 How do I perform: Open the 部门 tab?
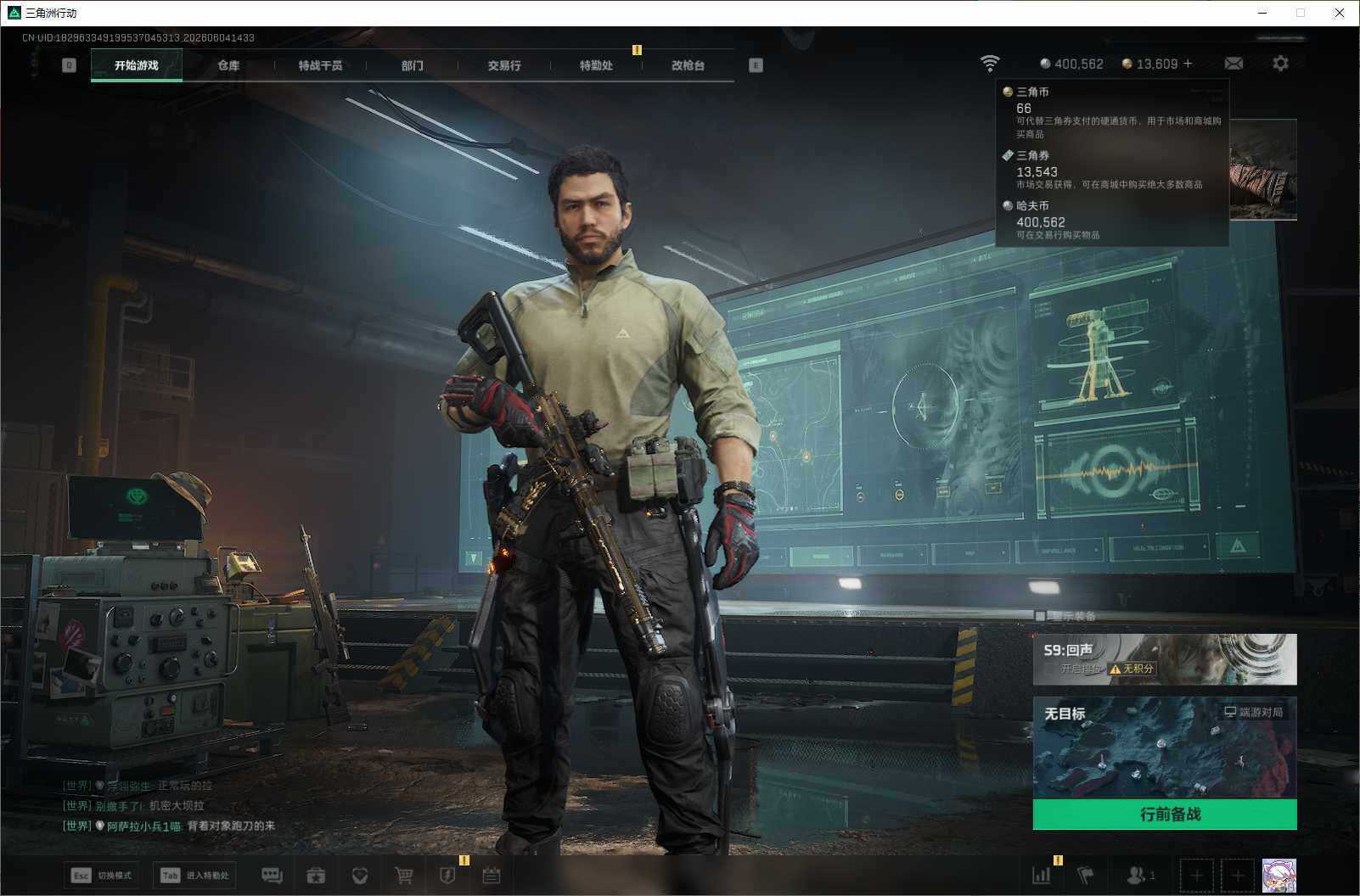point(413,65)
